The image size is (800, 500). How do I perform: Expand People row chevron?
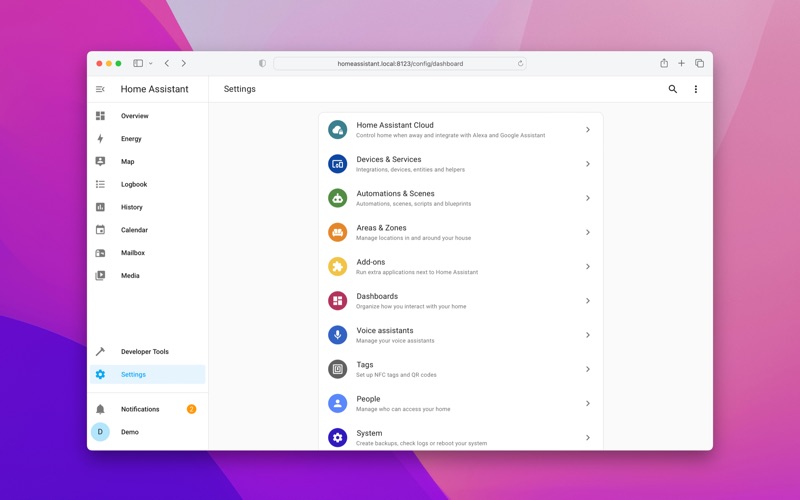(x=588, y=403)
